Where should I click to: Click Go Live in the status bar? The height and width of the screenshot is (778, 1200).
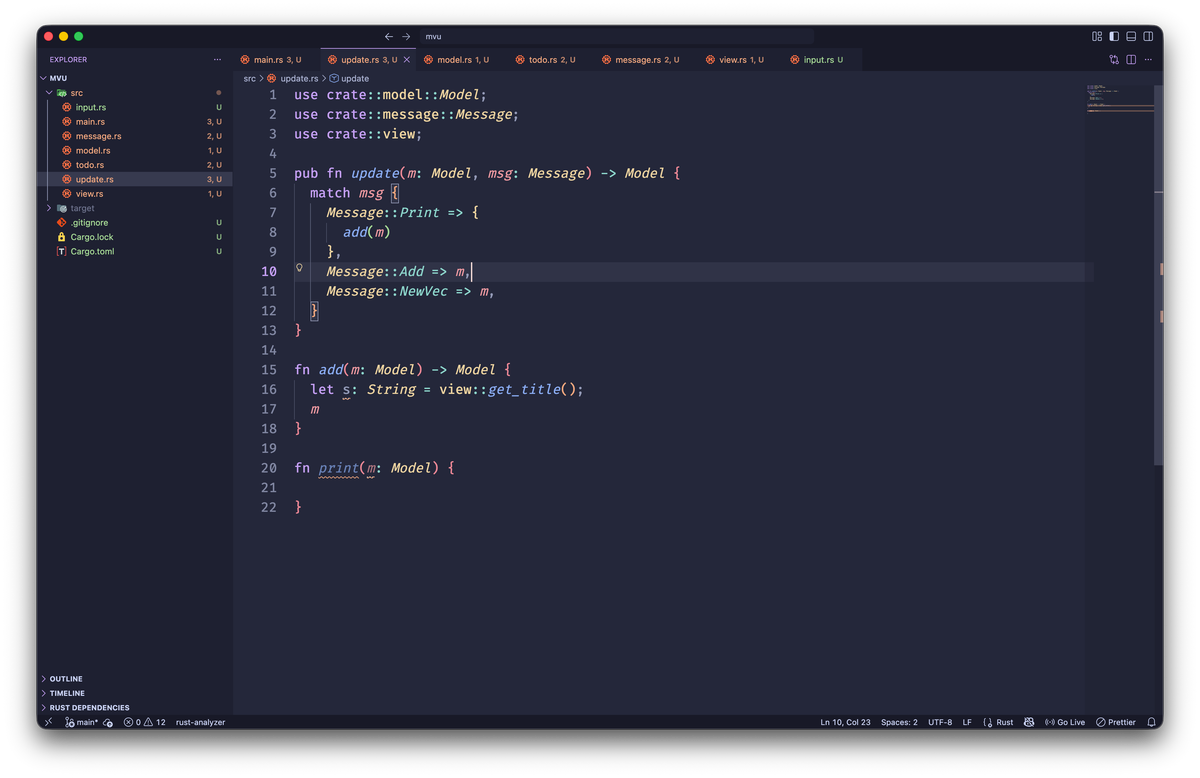(x=1065, y=722)
